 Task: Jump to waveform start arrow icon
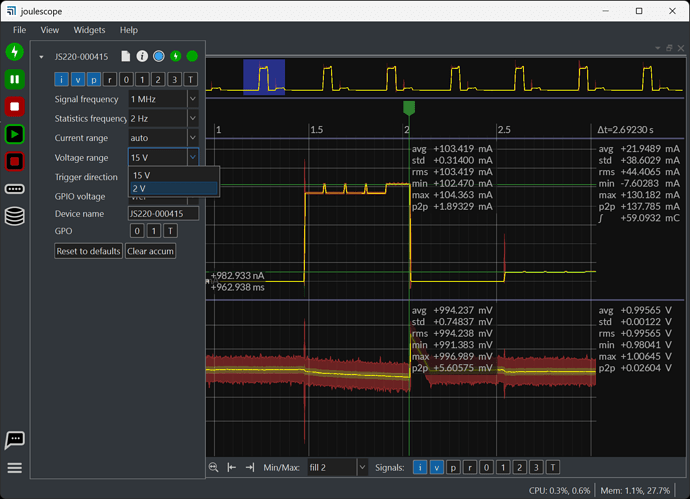tap(231, 467)
